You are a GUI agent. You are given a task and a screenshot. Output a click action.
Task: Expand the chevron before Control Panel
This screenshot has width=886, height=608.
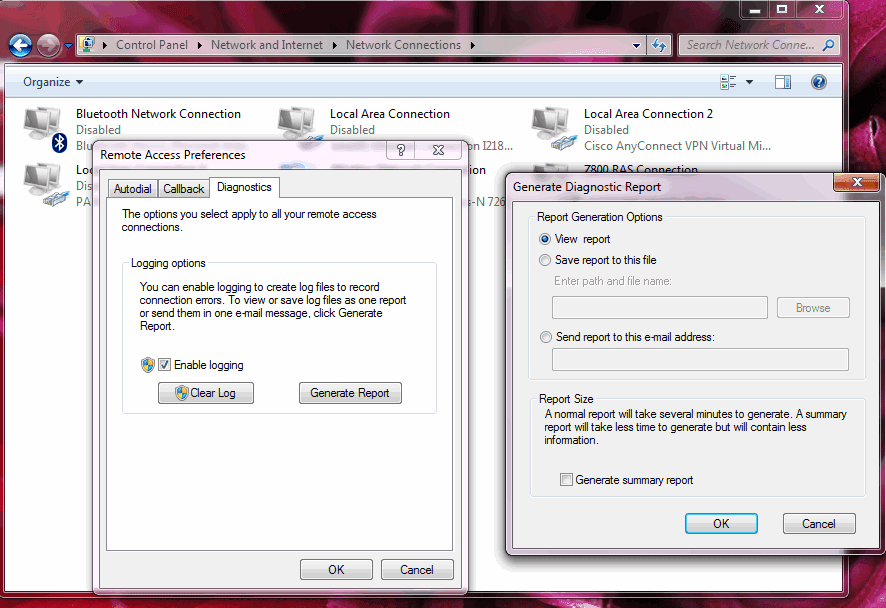pos(105,45)
